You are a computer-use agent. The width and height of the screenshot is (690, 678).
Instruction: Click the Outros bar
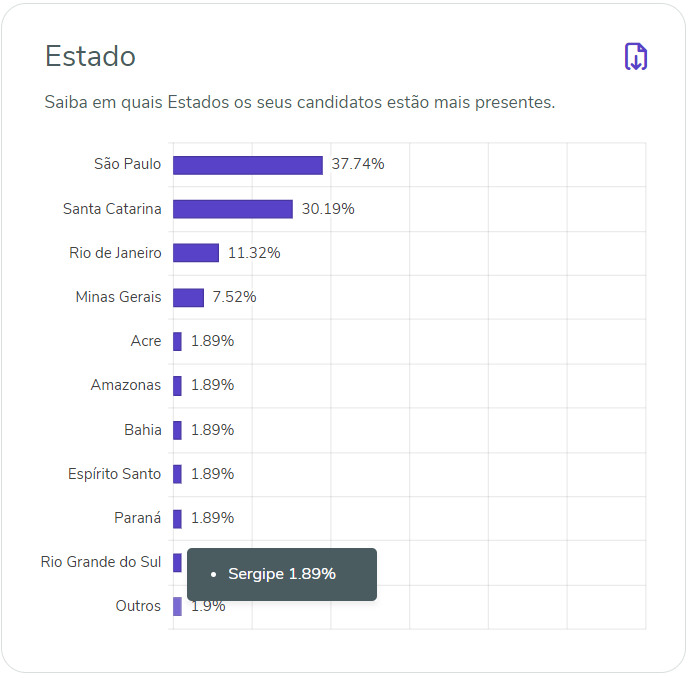(x=177, y=606)
